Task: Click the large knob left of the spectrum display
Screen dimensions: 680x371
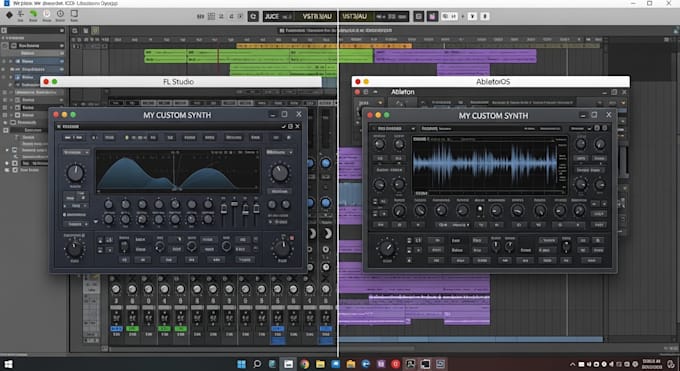Action: click(75, 173)
